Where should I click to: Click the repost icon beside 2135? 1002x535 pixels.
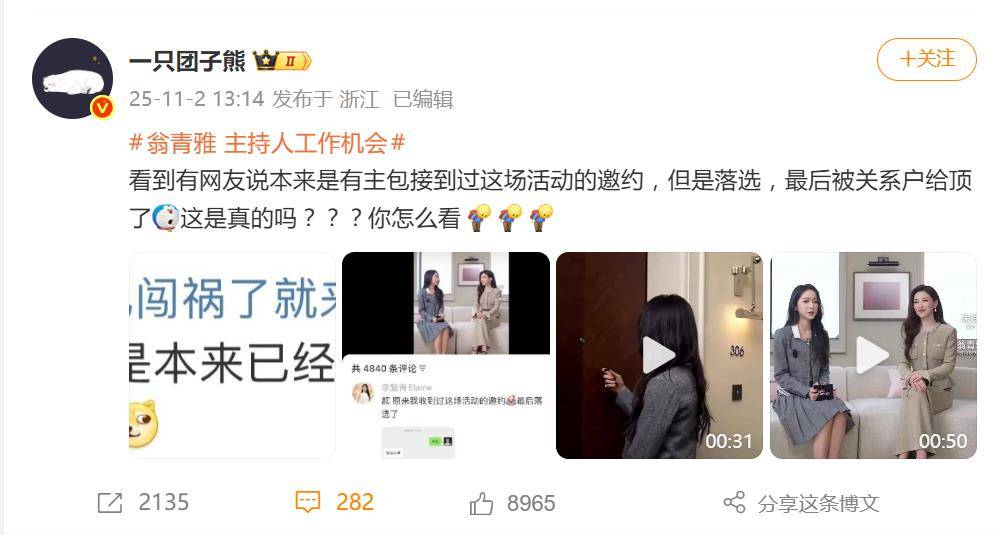tap(109, 503)
